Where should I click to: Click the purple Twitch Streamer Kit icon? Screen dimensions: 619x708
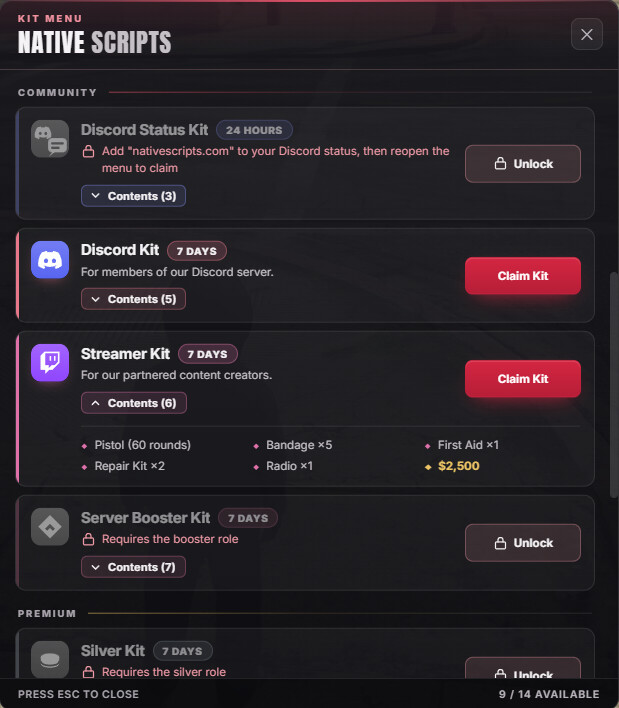coord(50,363)
